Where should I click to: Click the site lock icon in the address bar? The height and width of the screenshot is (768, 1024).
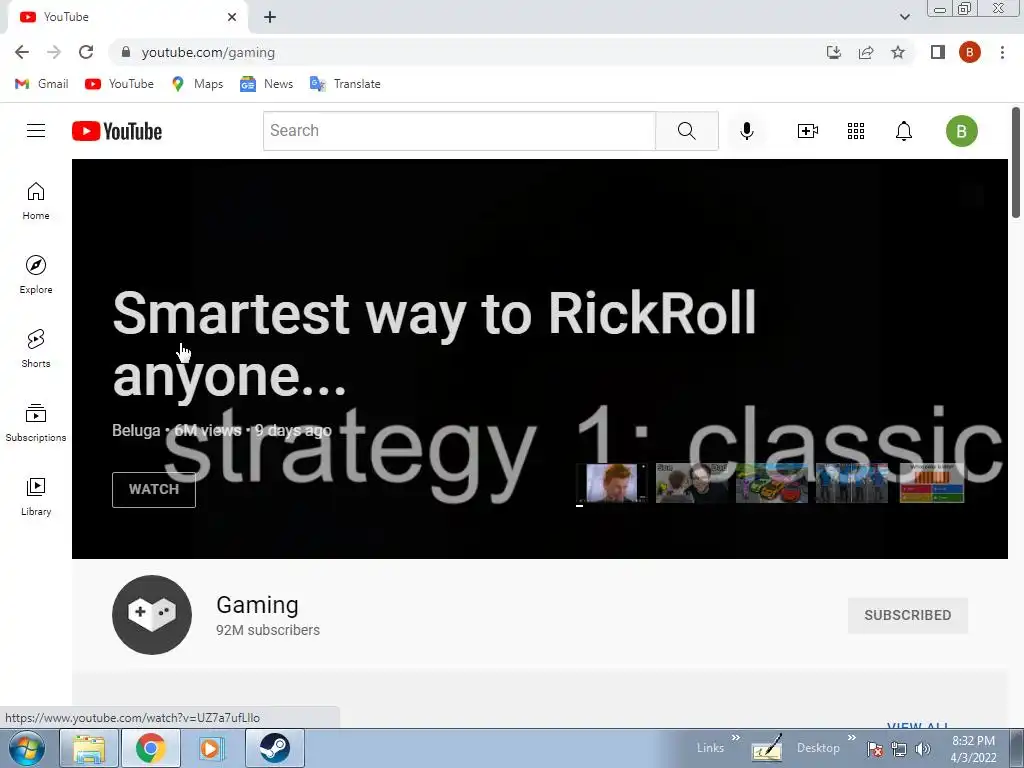pos(126,52)
